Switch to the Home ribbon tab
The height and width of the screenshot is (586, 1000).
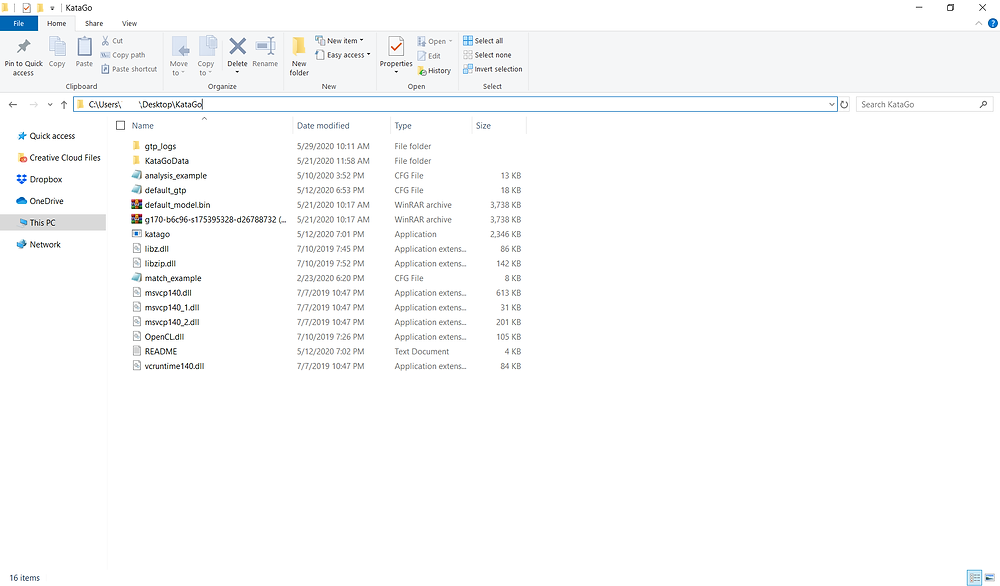pyautogui.click(x=57, y=24)
